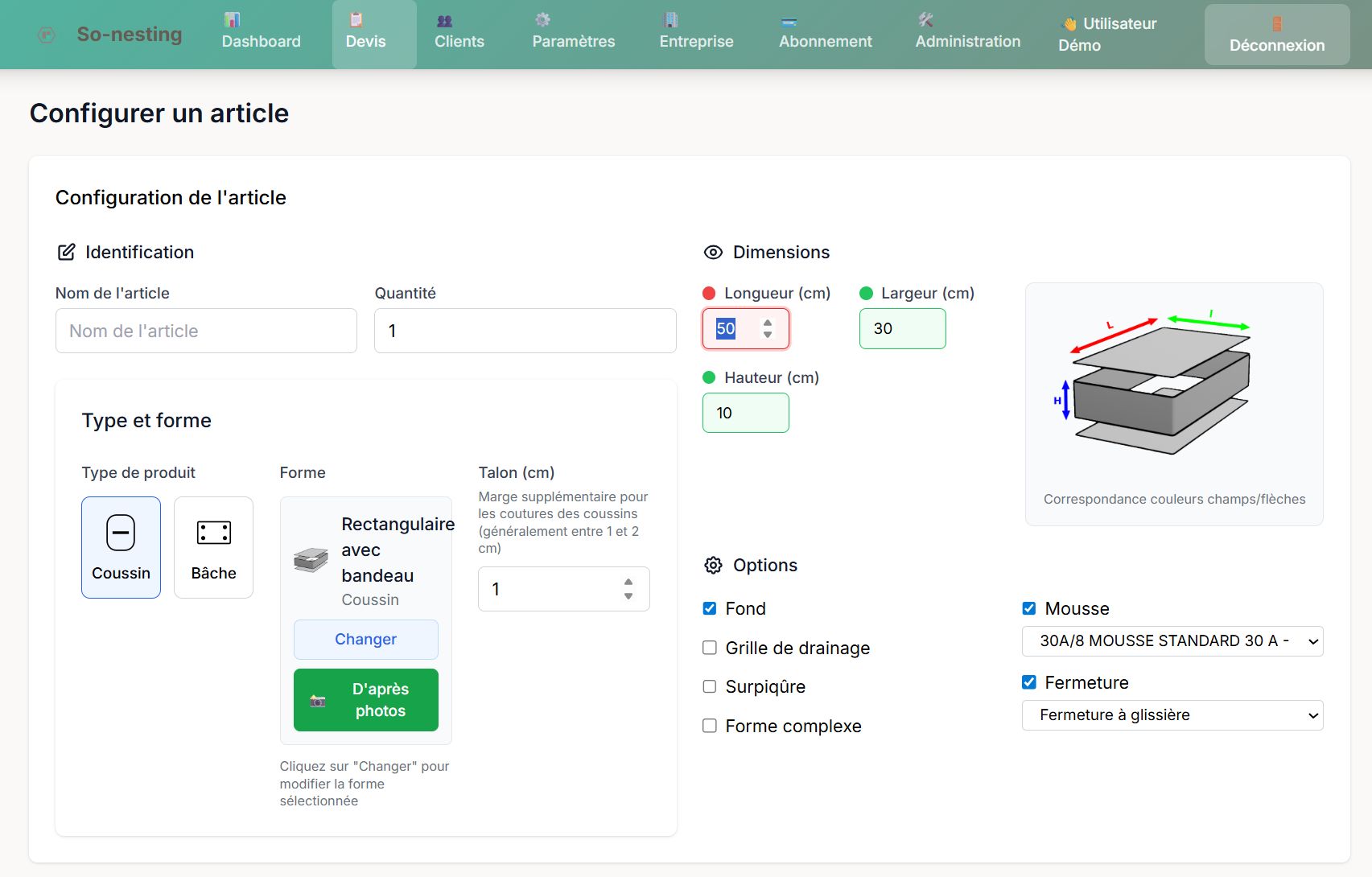Select the Bâche product type icon
This screenshot has height=877, width=1372.
click(213, 533)
